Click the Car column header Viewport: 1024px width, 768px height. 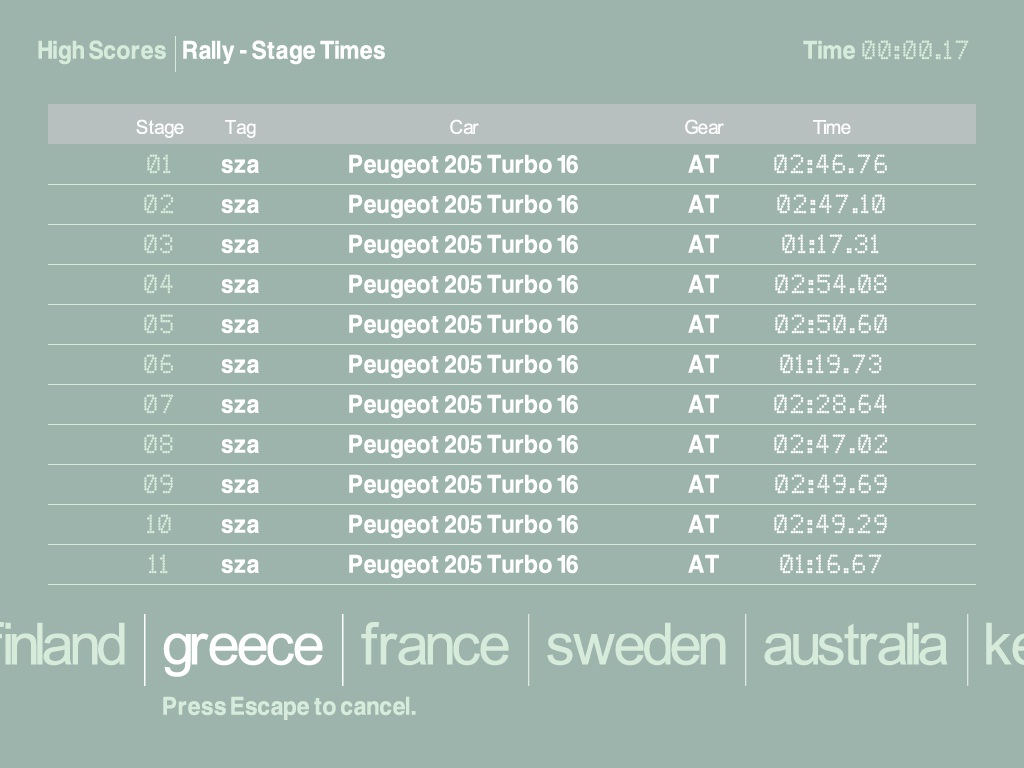tap(463, 127)
